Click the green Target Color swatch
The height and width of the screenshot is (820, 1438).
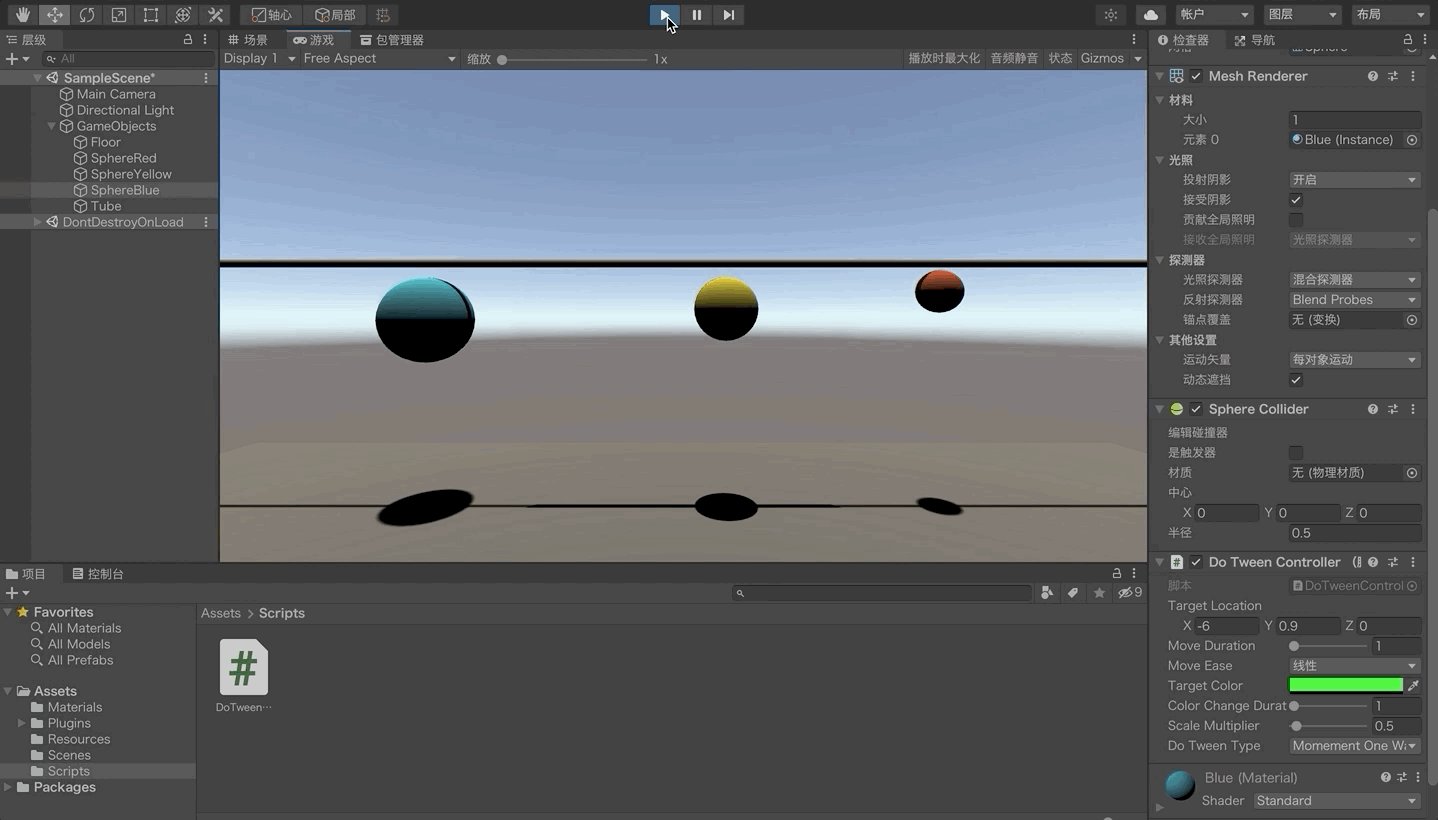1345,686
